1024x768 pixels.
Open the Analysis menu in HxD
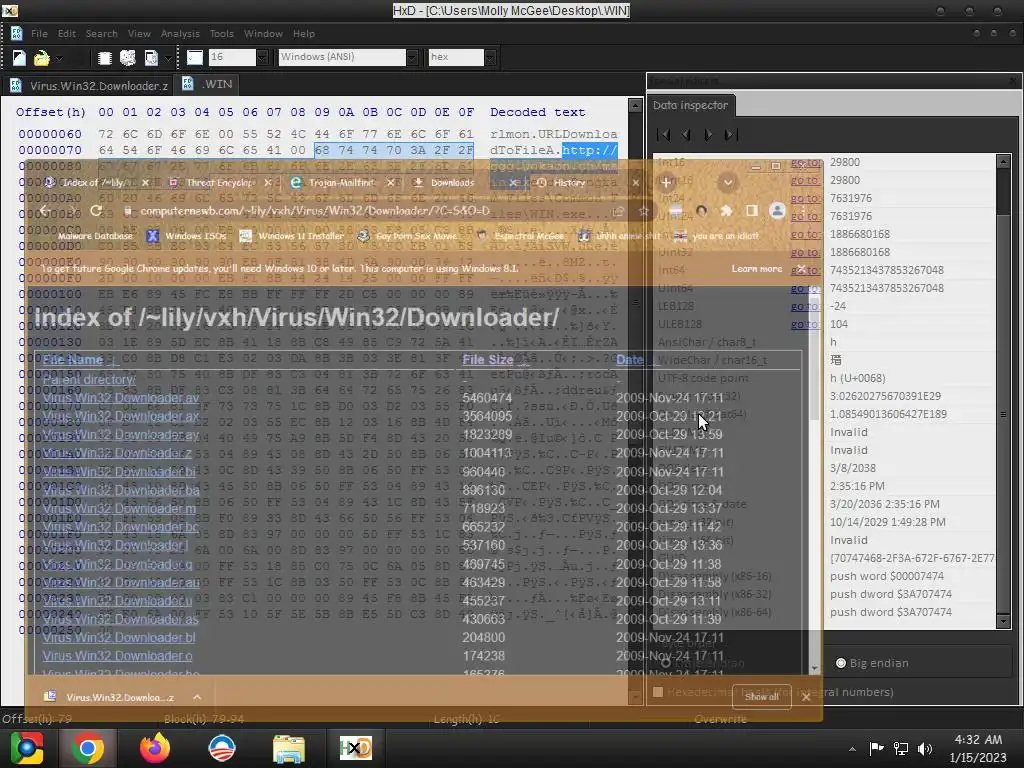(x=180, y=33)
